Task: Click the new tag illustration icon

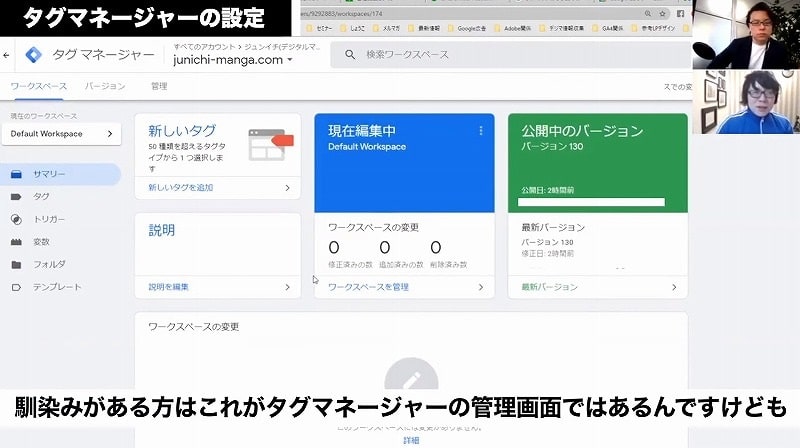Action: point(270,144)
